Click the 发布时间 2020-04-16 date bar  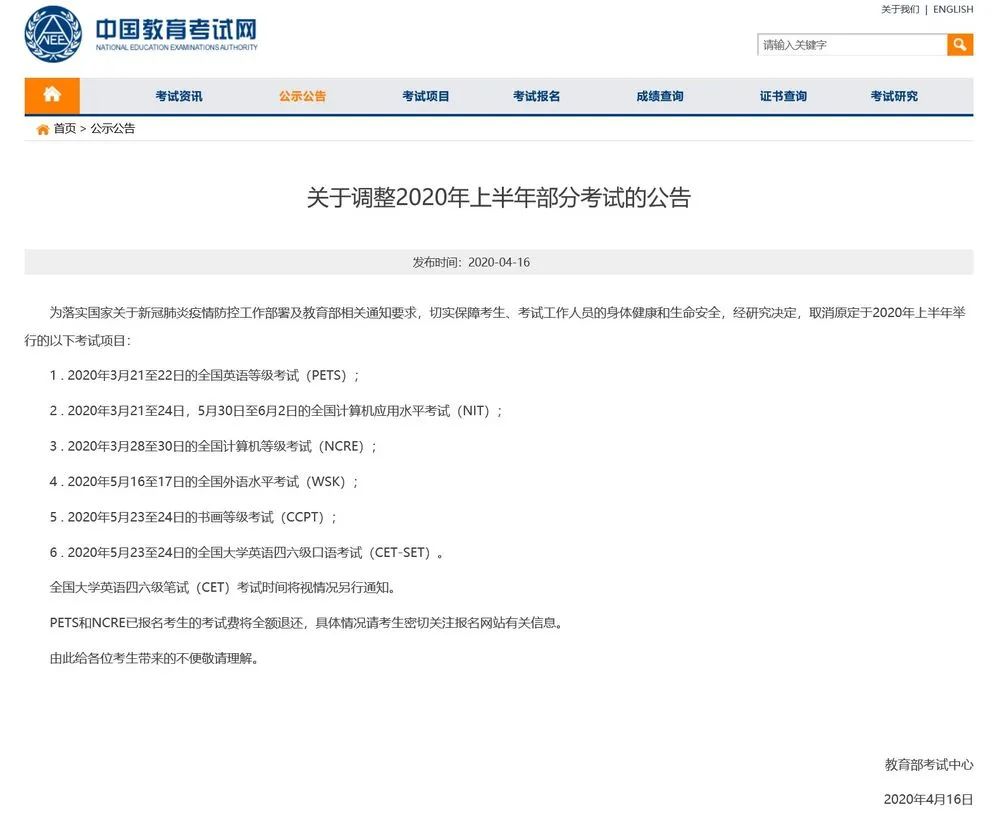coord(500,261)
